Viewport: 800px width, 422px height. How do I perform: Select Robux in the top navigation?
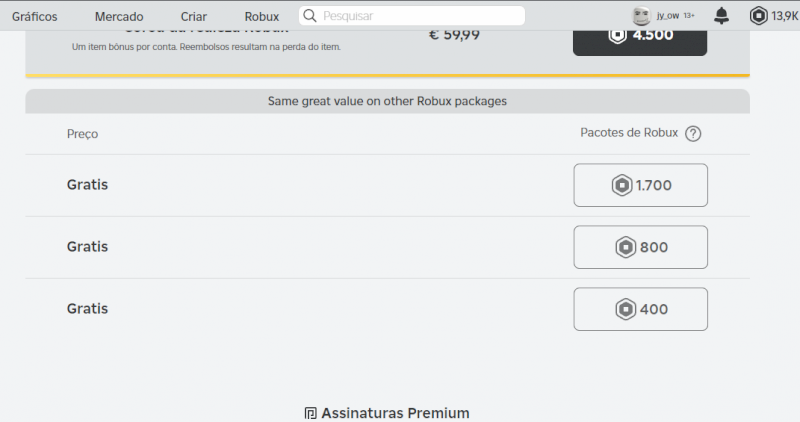click(262, 17)
